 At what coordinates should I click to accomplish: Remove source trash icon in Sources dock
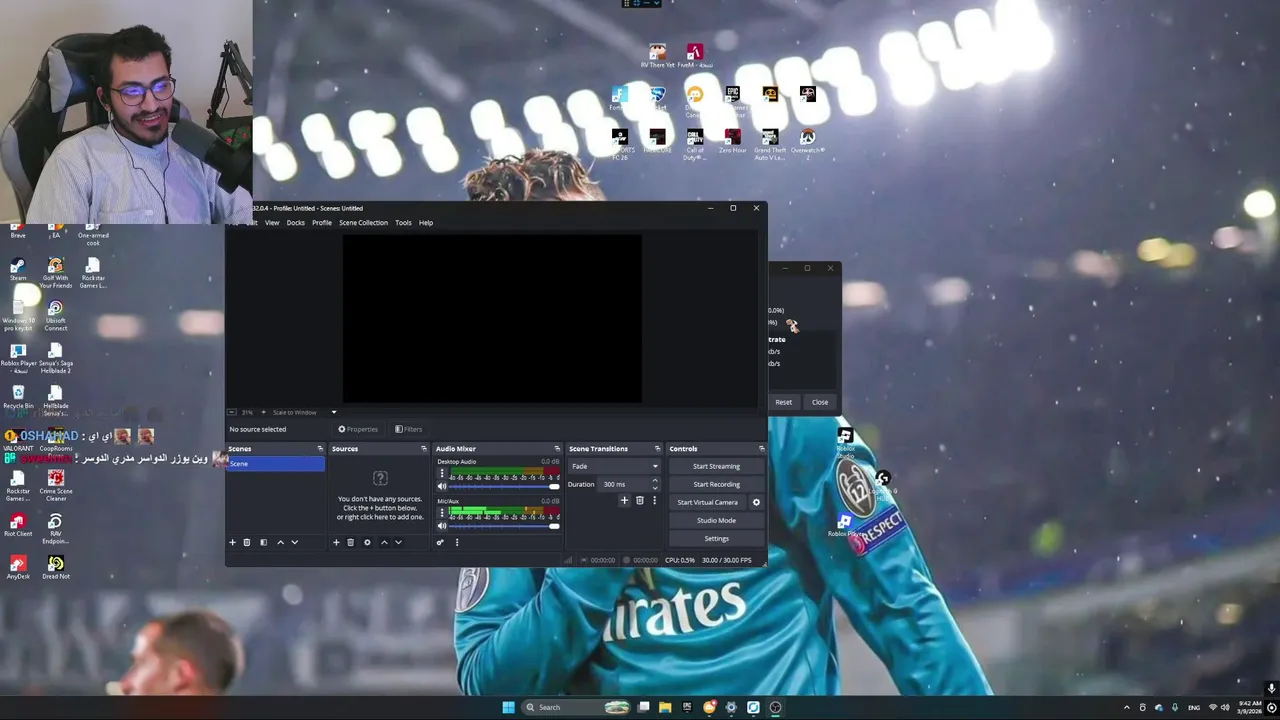point(350,542)
